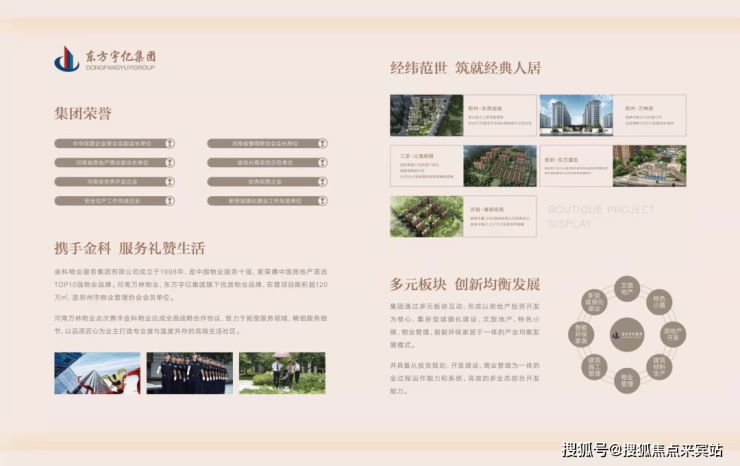This screenshot has width=740, height=466.
Task: Click the 河南省优秀开发企业 award label
Action: point(112,182)
